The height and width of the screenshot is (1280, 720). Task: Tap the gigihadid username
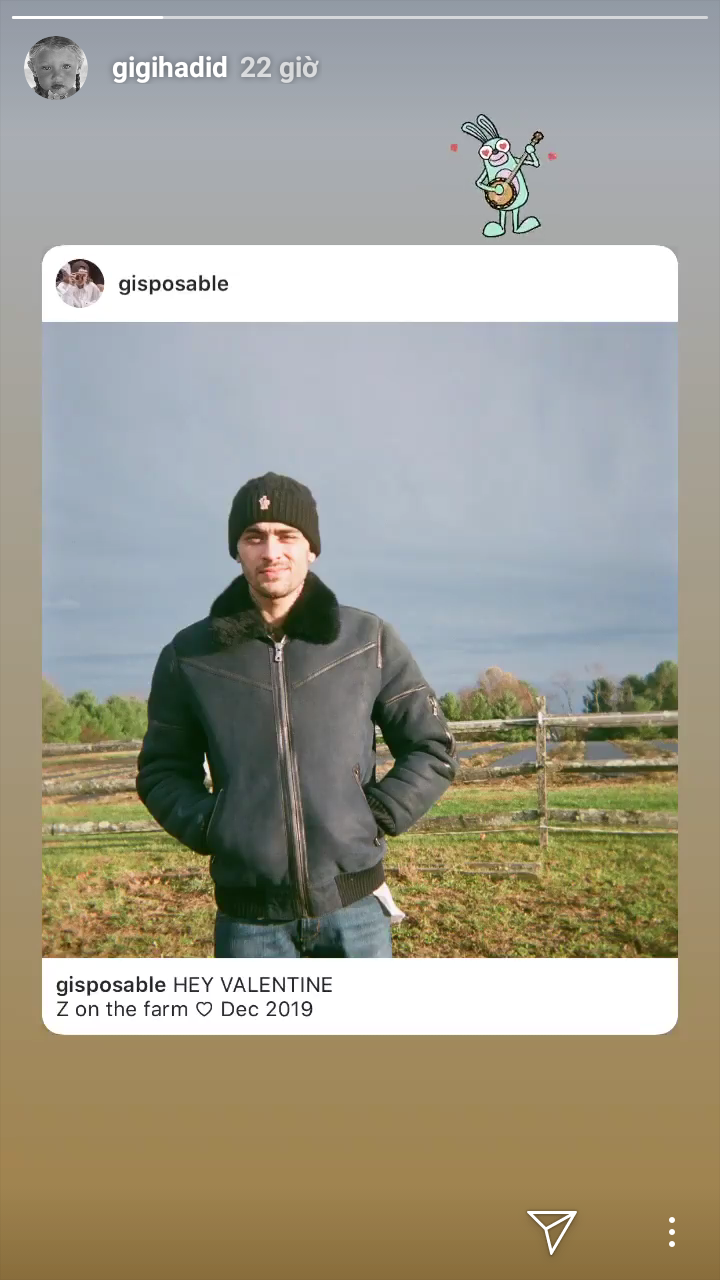pyautogui.click(x=170, y=68)
